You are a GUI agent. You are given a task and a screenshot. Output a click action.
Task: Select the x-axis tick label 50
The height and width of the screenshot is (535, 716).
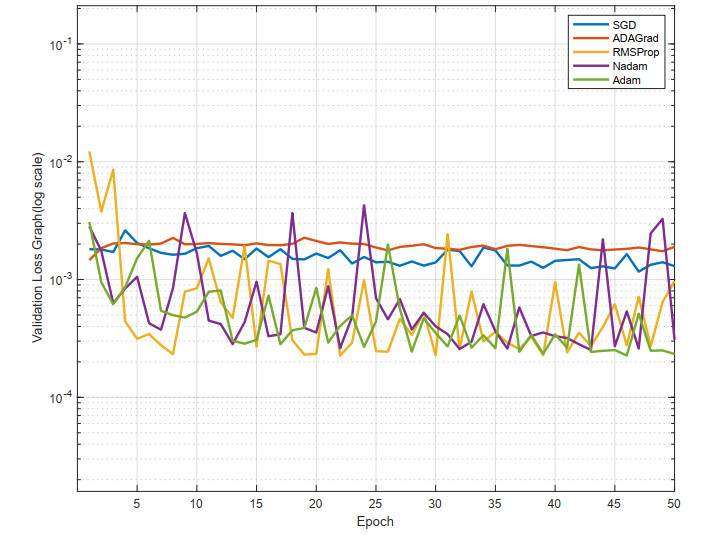point(674,503)
